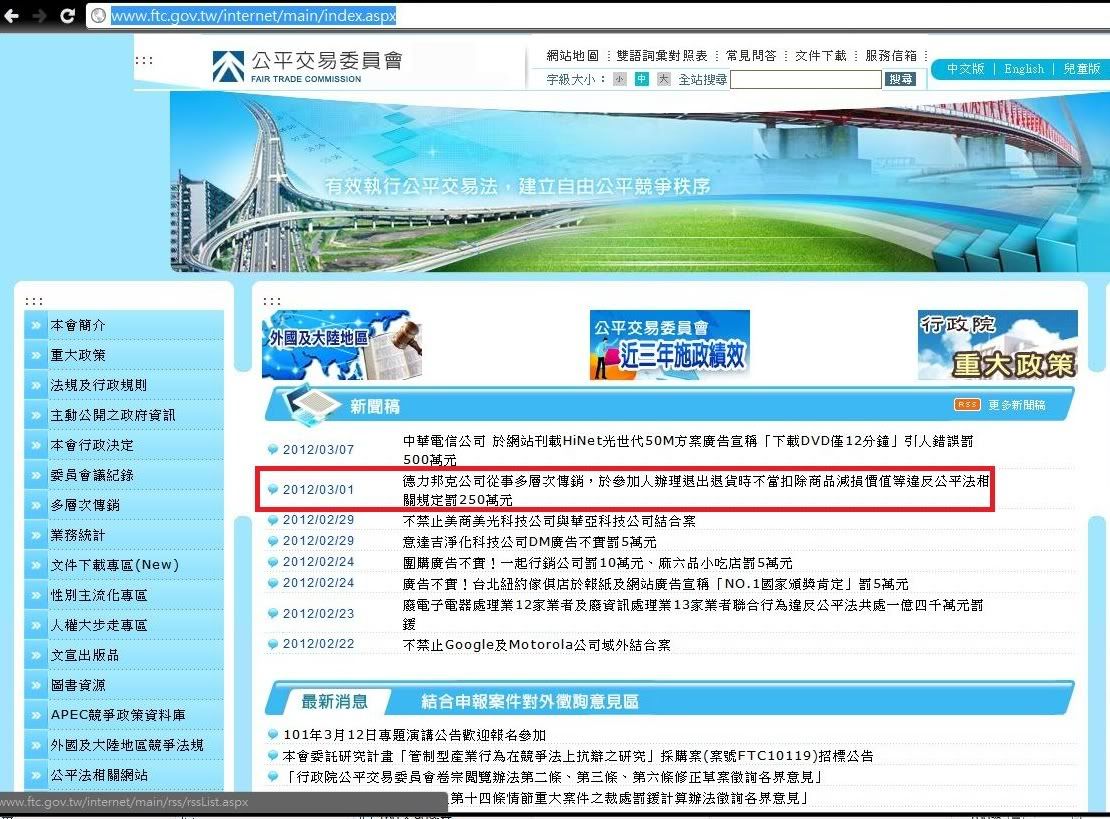Set font size to small (小)
The width and height of the screenshot is (1110, 819).
(620, 79)
